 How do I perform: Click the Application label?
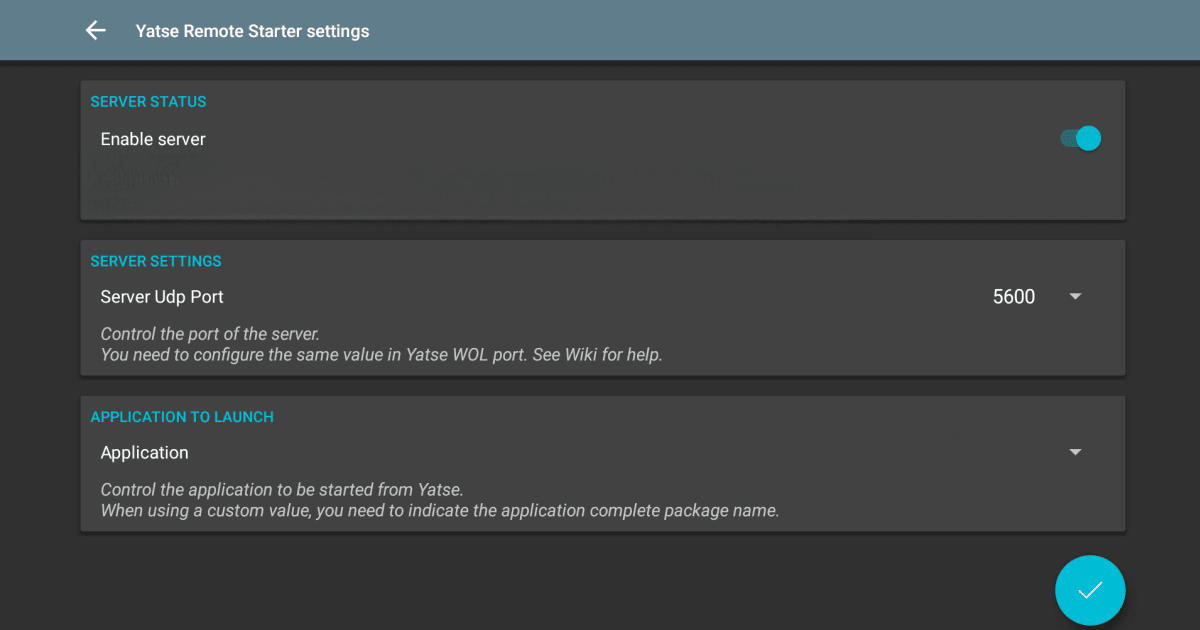pyautogui.click(x=144, y=453)
